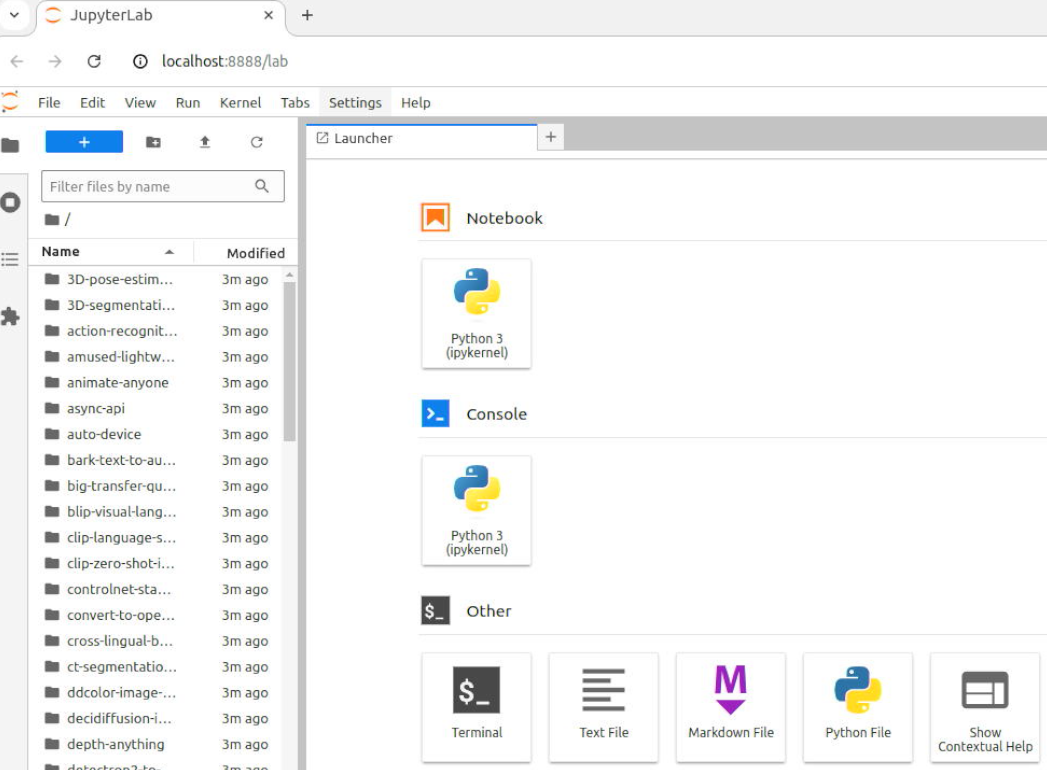Create a new folder icon
Viewport: 1047px width, 770px height.
[x=153, y=142]
